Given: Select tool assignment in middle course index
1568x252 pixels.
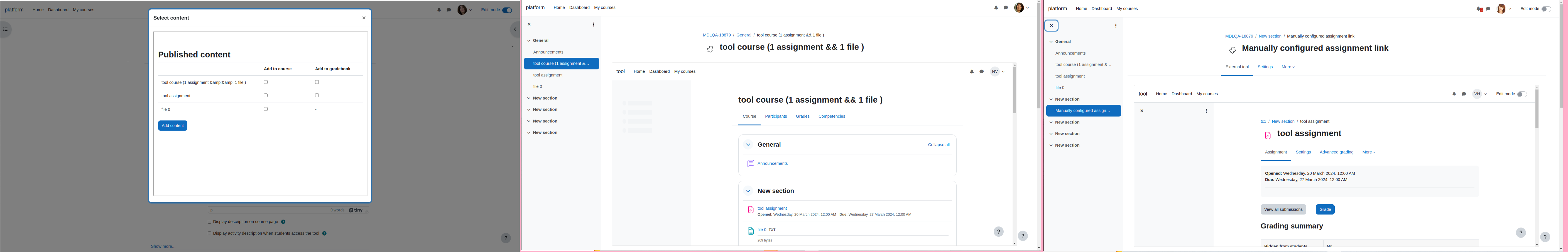Looking at the screenshot, I should (x=548, y=75).
